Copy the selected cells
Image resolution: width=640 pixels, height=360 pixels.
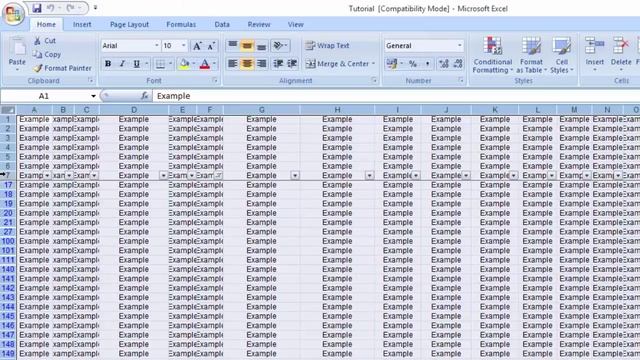pos(47,54)
